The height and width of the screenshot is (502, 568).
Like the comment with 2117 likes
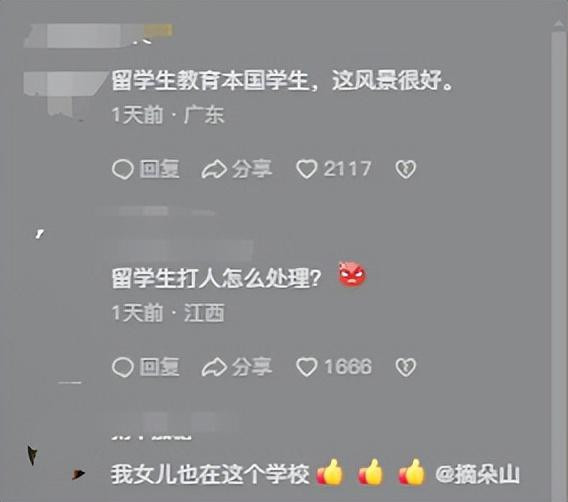(307, 169)
